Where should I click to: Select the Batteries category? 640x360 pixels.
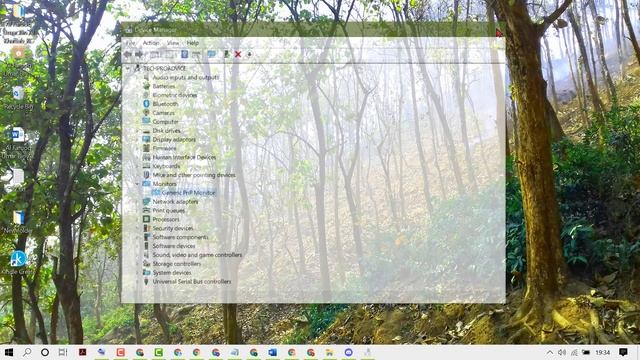[x=164, y=86]
